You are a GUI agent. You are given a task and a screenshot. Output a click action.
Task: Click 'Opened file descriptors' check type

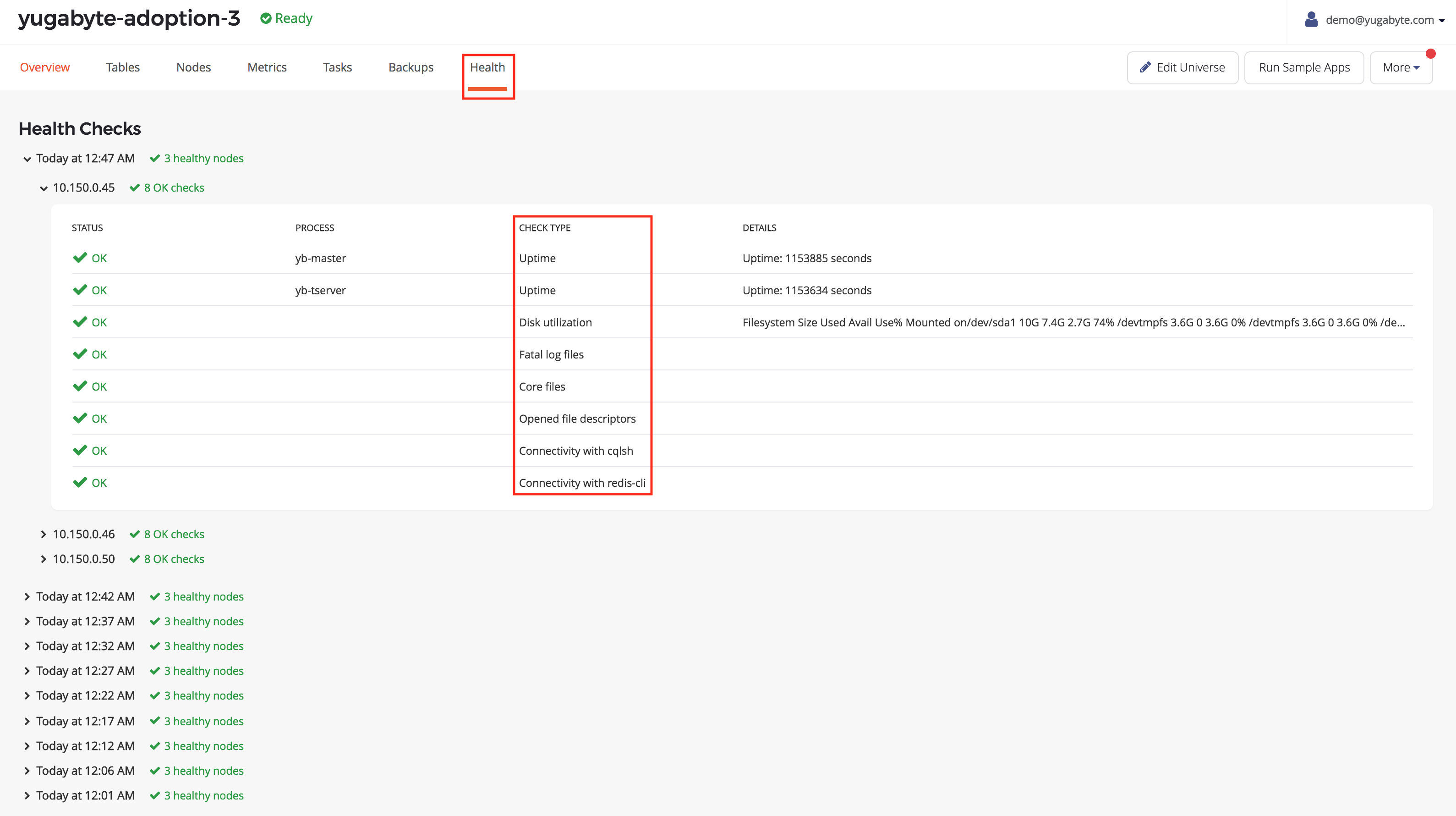(x=577, y=419)
